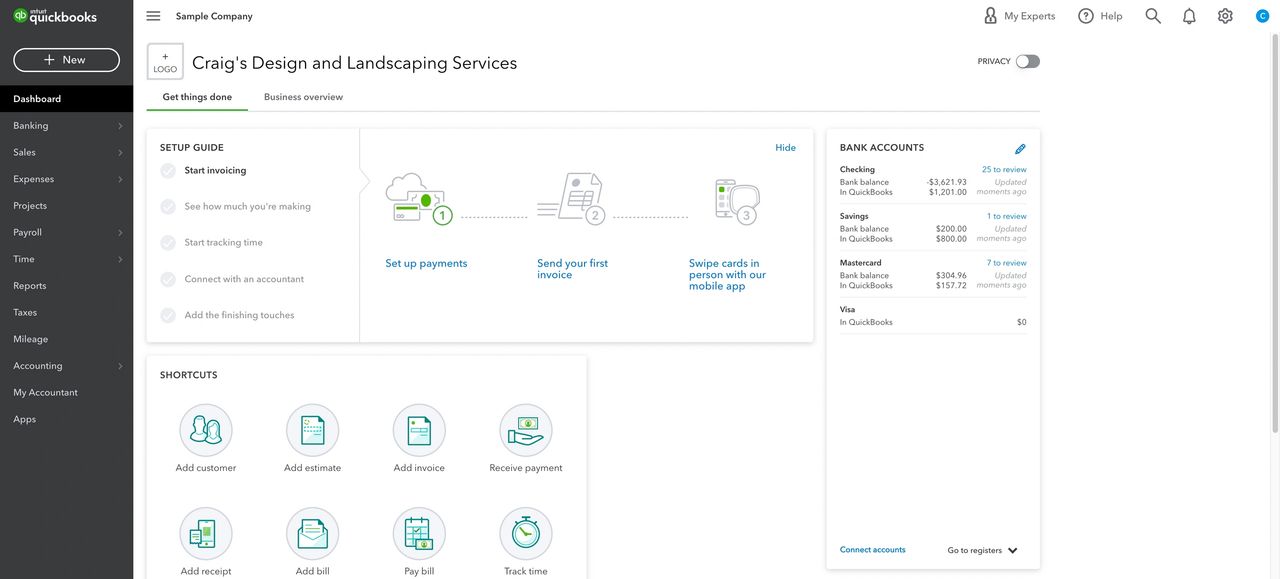Image resolution: width=1280 pixels, height=579 pixels.
Task: Expand the Banking sidebar submenu
Action: pos(120,126)
